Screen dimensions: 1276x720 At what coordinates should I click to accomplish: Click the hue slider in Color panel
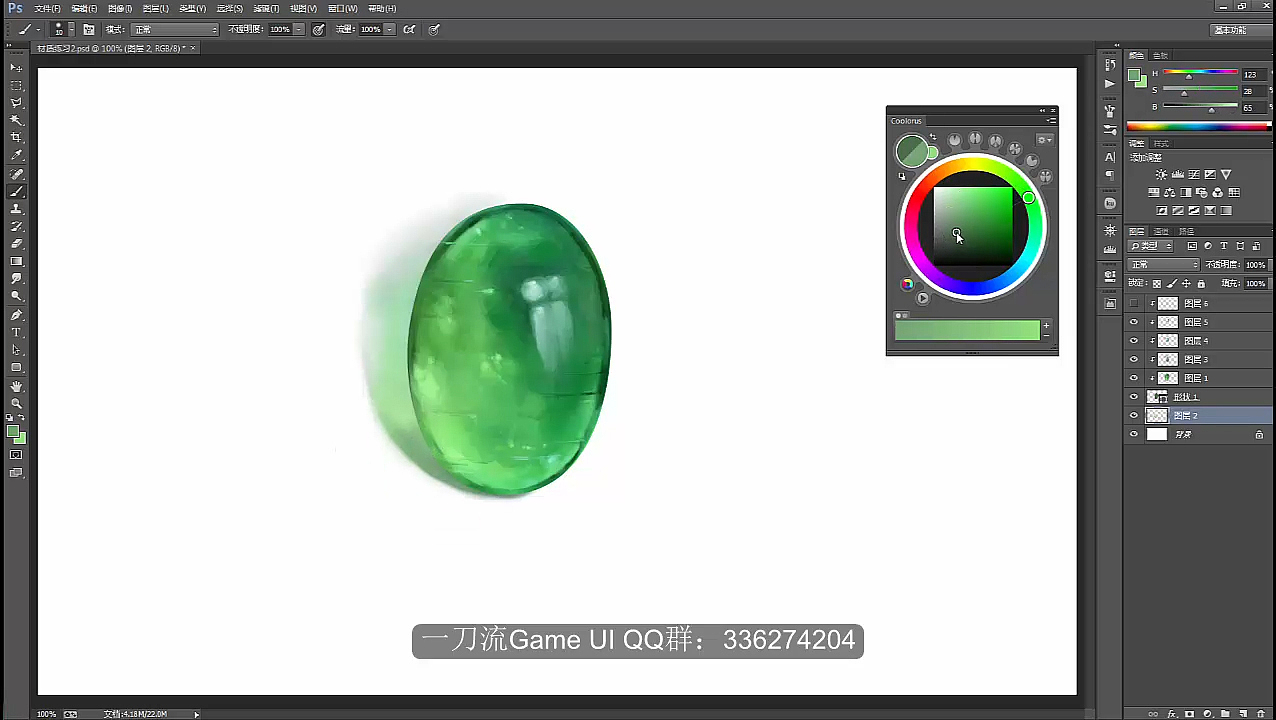[1201, 74]
